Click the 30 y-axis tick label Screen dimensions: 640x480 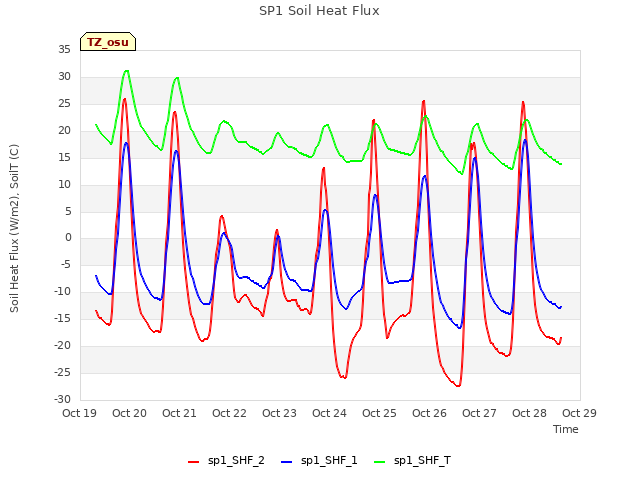pyautogui.click(x=64, y=76)
